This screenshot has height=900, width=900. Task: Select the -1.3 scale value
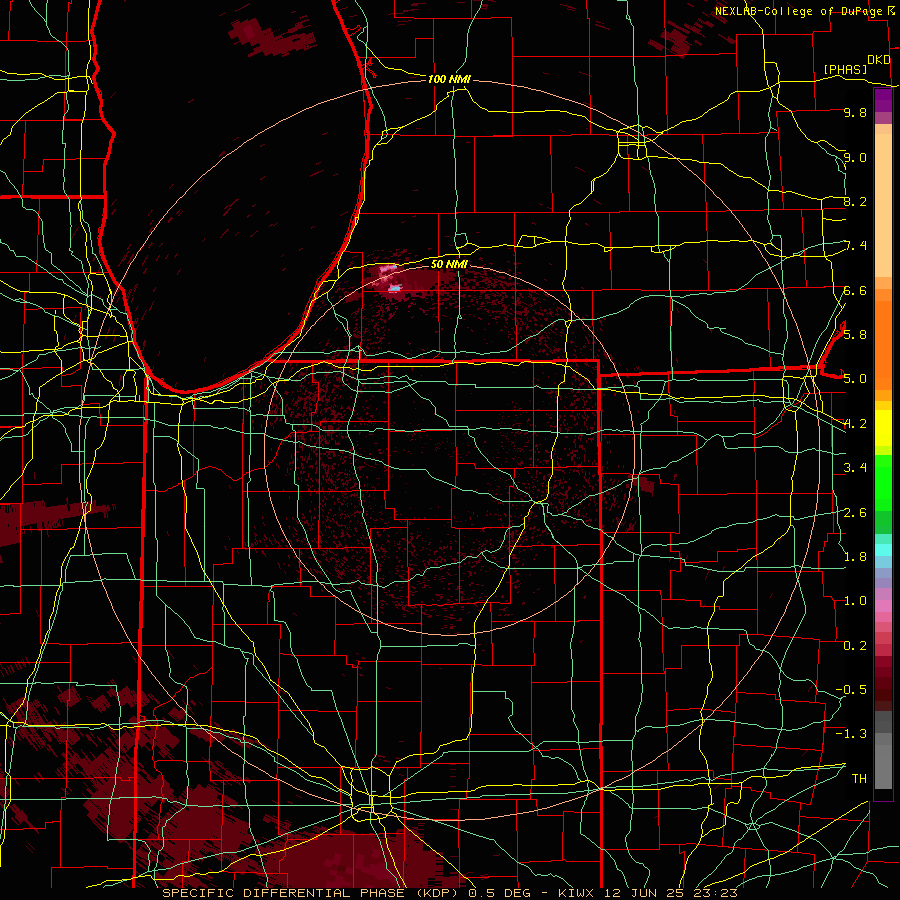(851, 734)
